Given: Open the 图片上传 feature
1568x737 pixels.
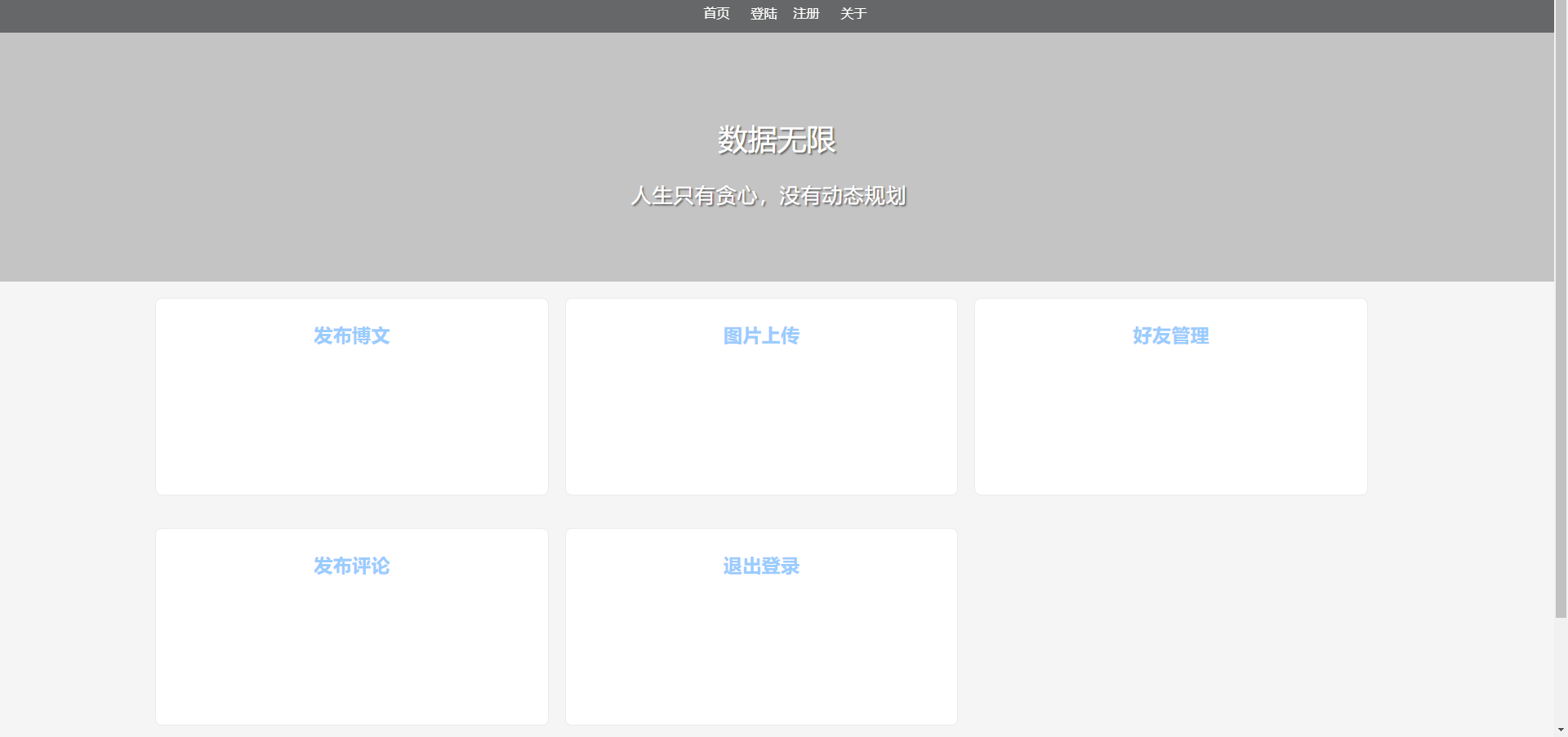Looking at the screenshot, I should coord(760,336).
